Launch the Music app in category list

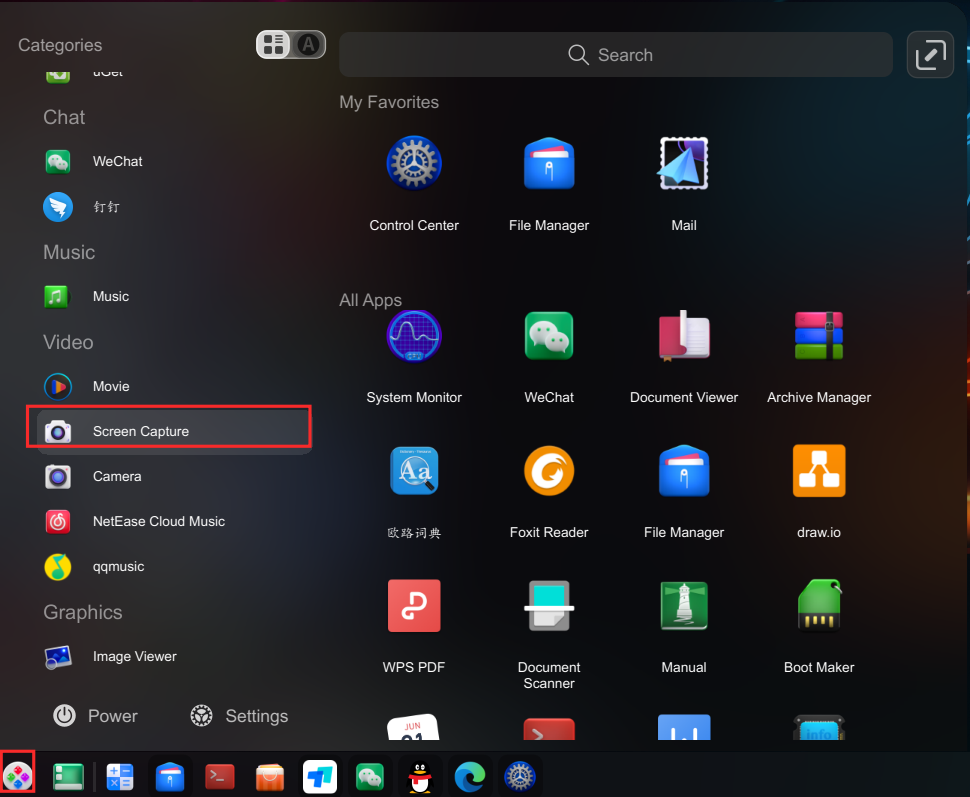click(x=176, y=296)
